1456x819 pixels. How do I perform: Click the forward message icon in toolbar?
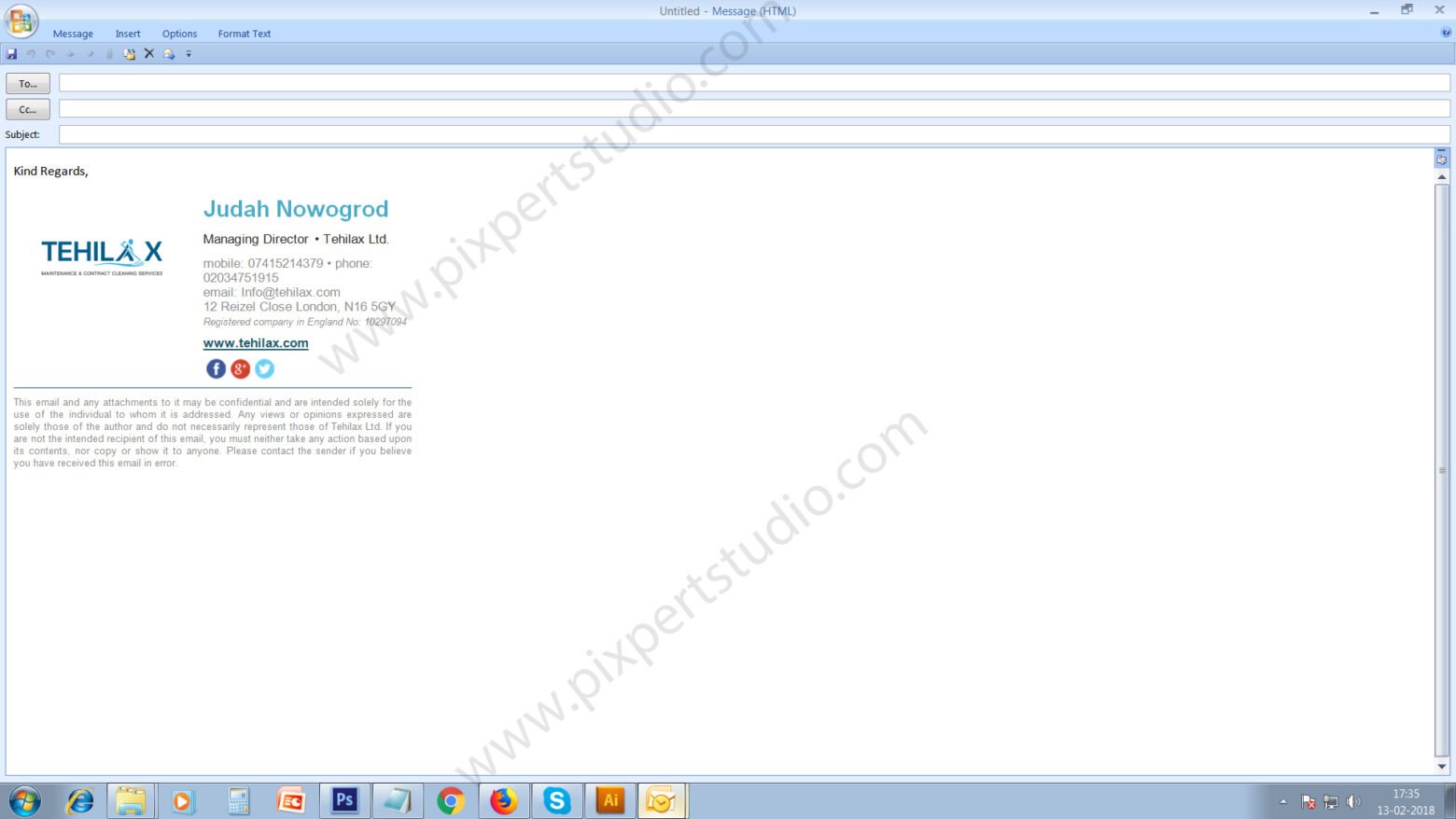coord(169,54)
